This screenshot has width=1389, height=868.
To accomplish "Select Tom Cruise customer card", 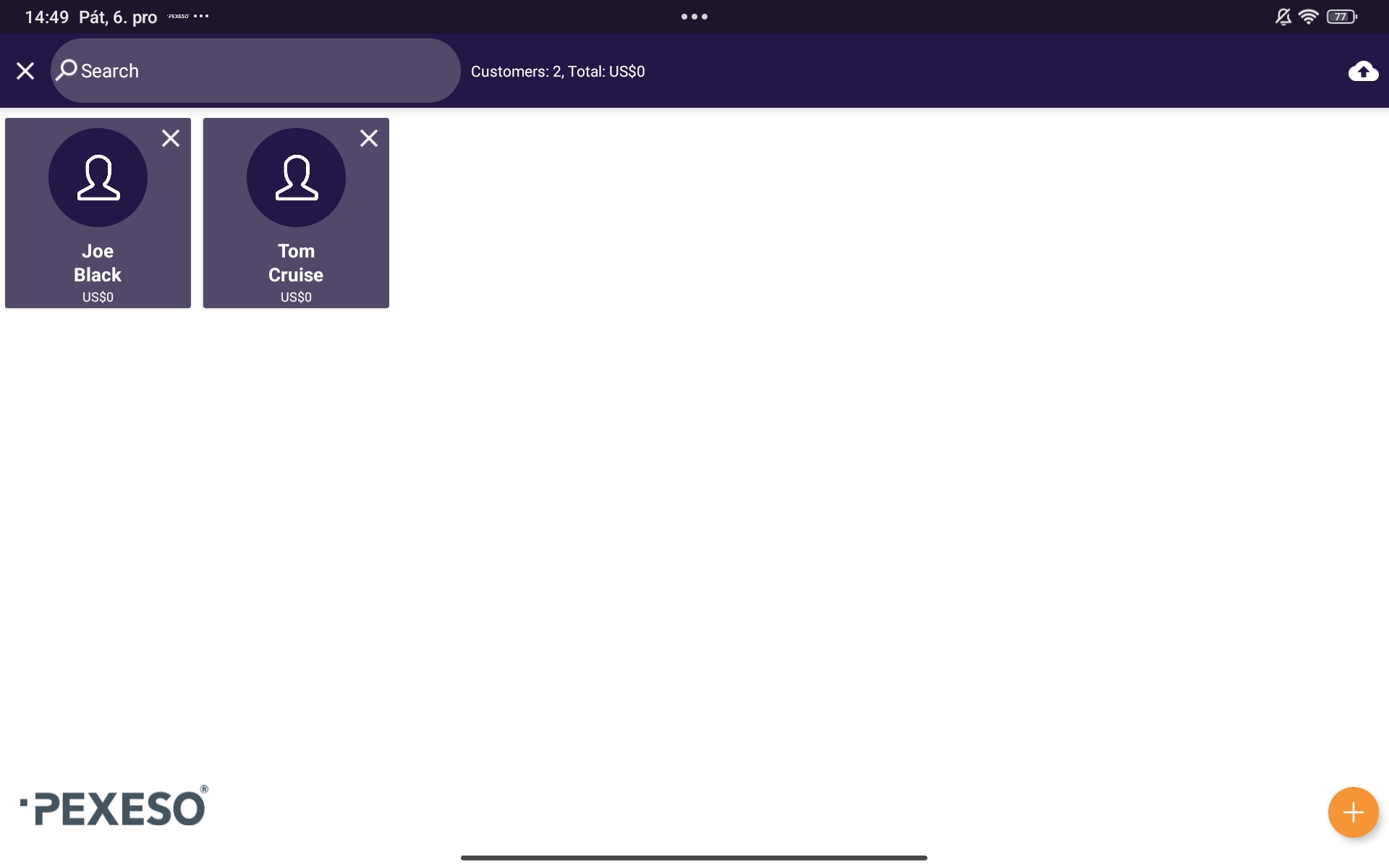I will pos(296,213).
